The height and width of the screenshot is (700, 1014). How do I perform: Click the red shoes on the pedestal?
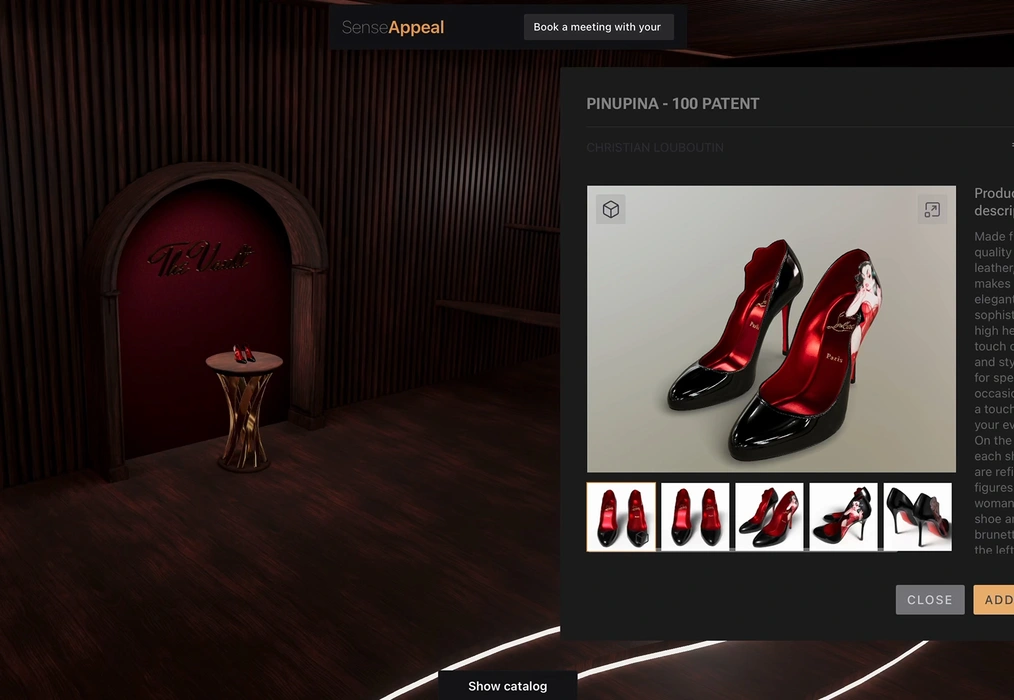point(244,354)
